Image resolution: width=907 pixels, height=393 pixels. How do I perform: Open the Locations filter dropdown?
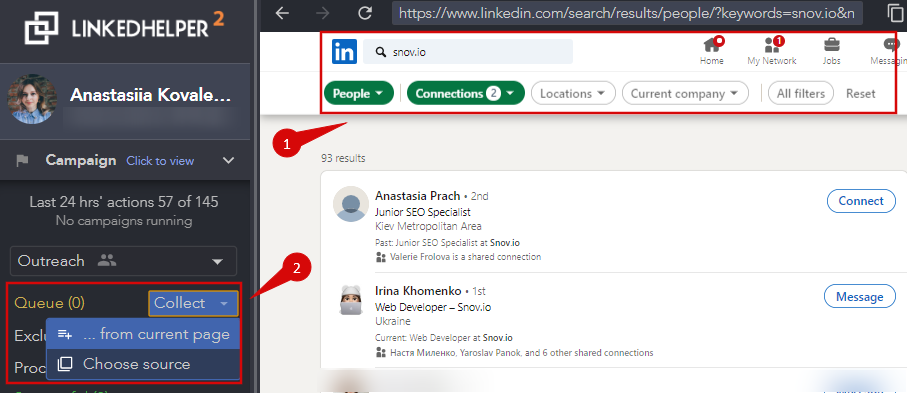[x=573, y=93]
